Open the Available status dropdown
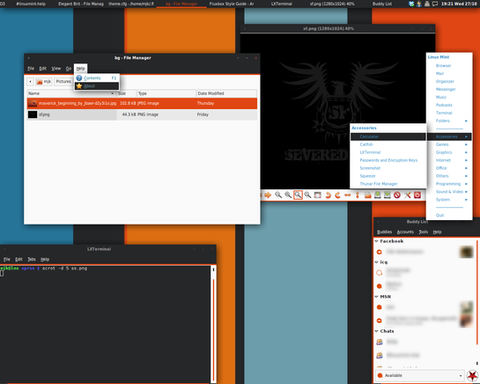The width and height of the screenshot is (480, 384). [420, 375]
